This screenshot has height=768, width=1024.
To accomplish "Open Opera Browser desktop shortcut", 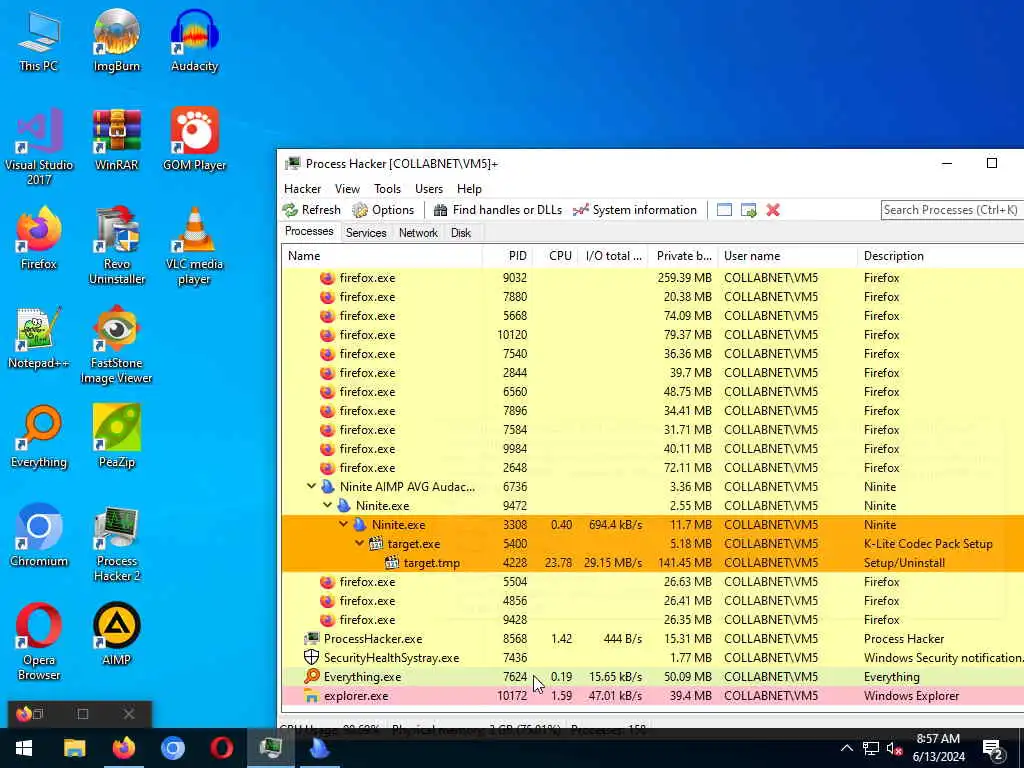I will (x=39, y=642).
